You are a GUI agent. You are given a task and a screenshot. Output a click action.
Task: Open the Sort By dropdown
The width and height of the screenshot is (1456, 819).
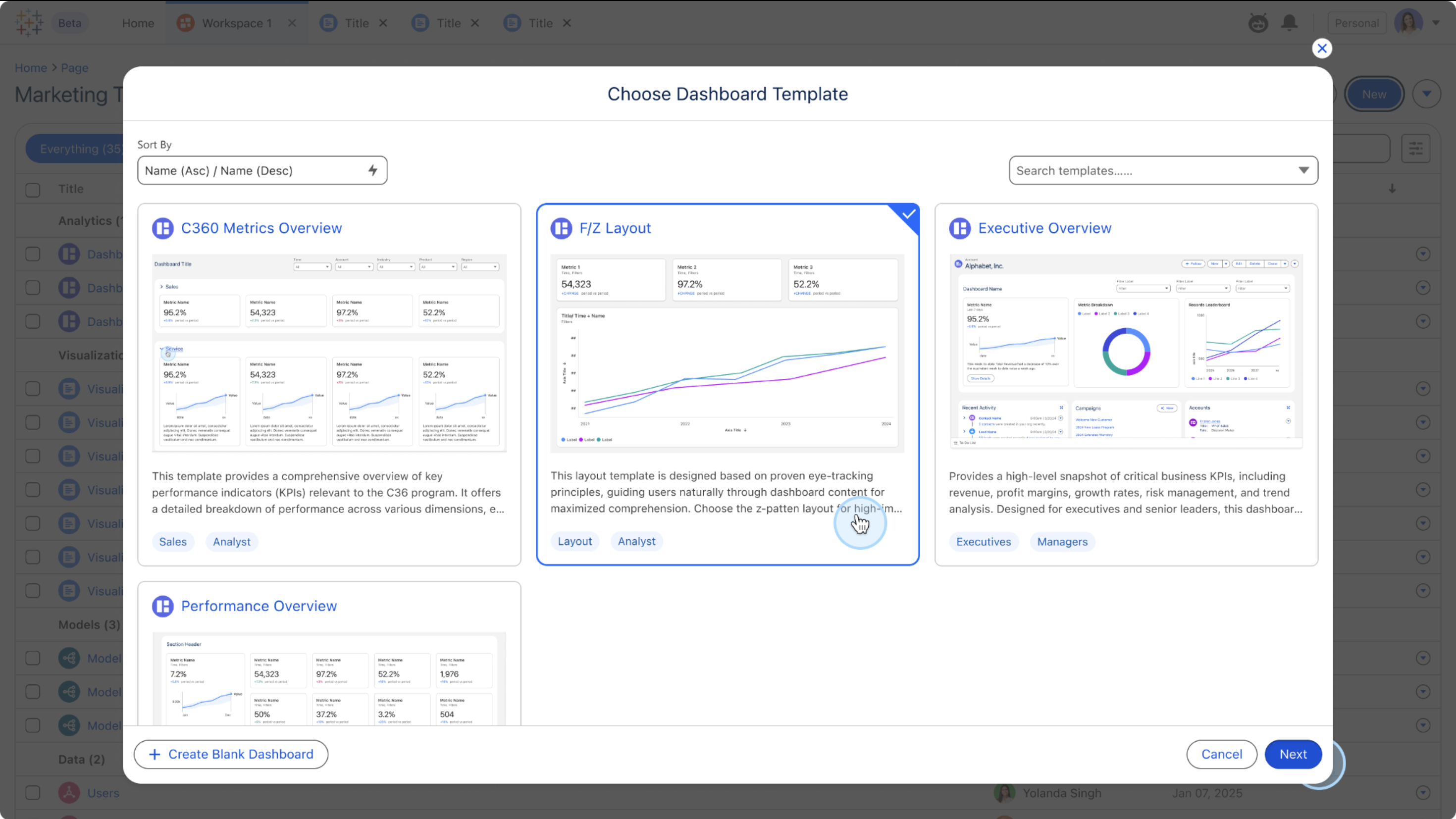click(261, 171)
